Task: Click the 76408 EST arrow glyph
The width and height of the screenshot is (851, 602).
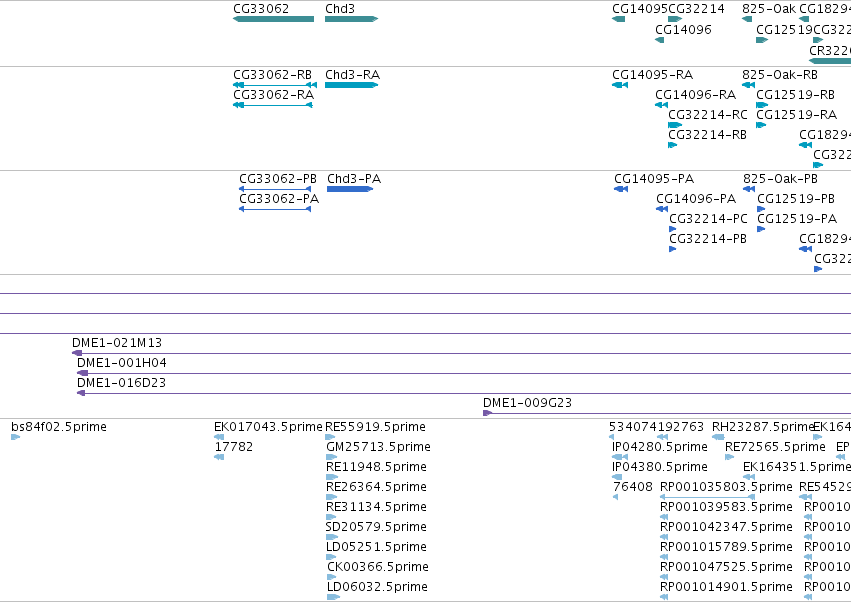Action: (x=615, y=497)
